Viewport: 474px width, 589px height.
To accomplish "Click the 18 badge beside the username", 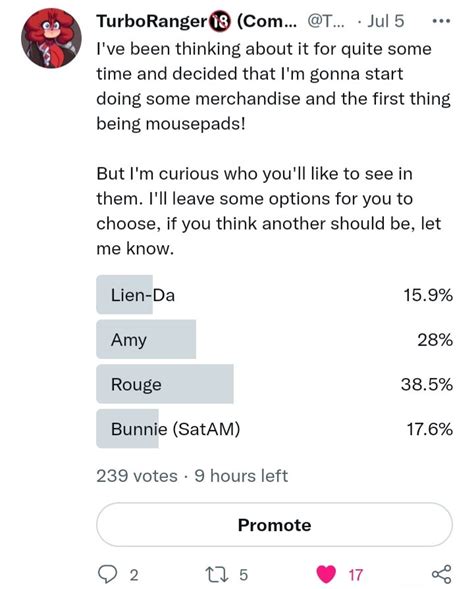I will (x=219, y=22).
